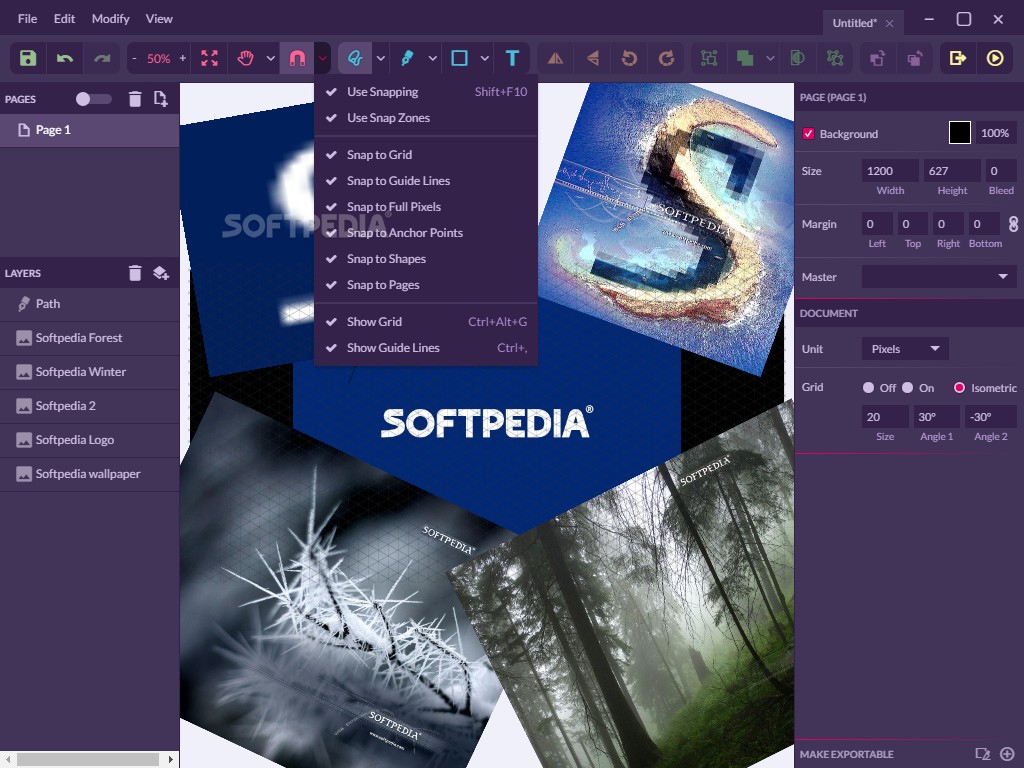Viewport: 1024px width, 768px height.
Task: Uncheck the page Background checkbox
Action: (x=808, y=133)
